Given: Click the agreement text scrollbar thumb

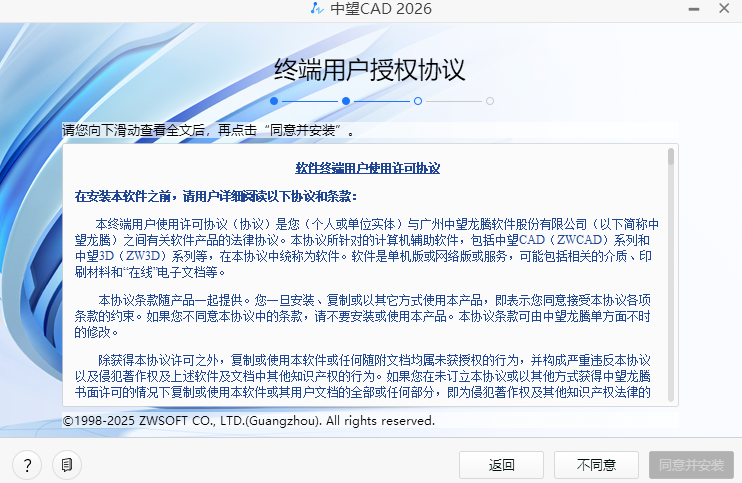Looking at the screenshot, I should (x=671, y=157).
